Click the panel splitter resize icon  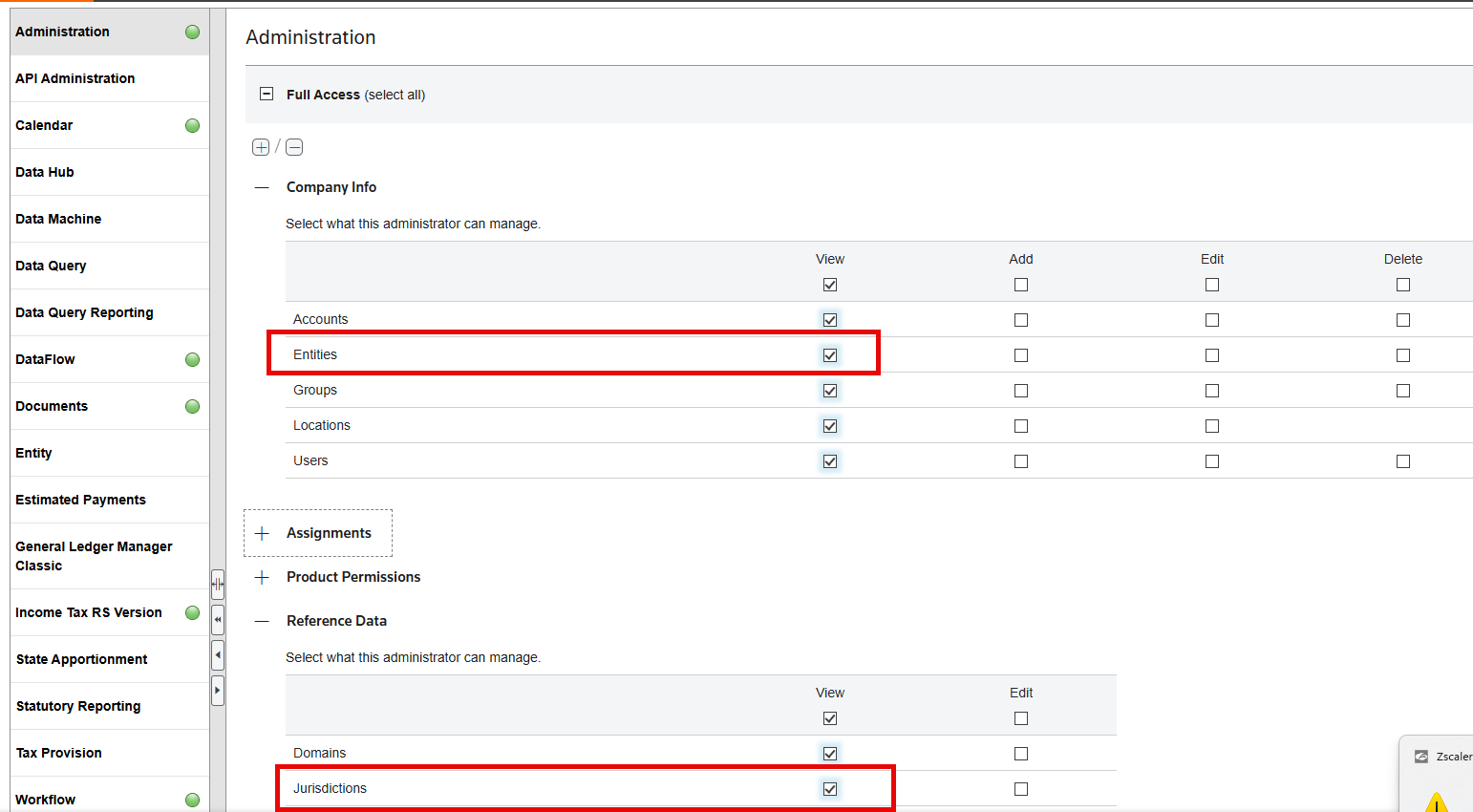tap(218, 584)
